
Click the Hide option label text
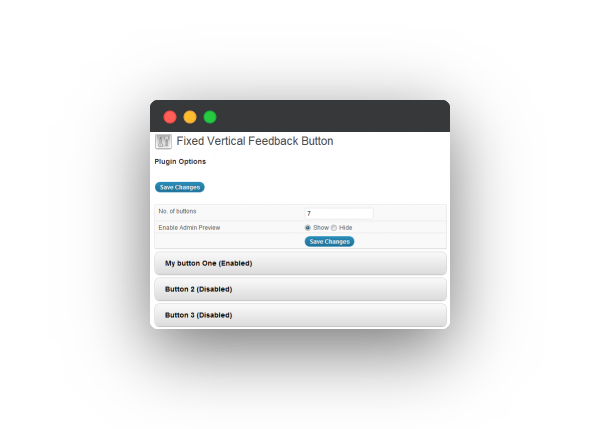[x=346, y=228]
